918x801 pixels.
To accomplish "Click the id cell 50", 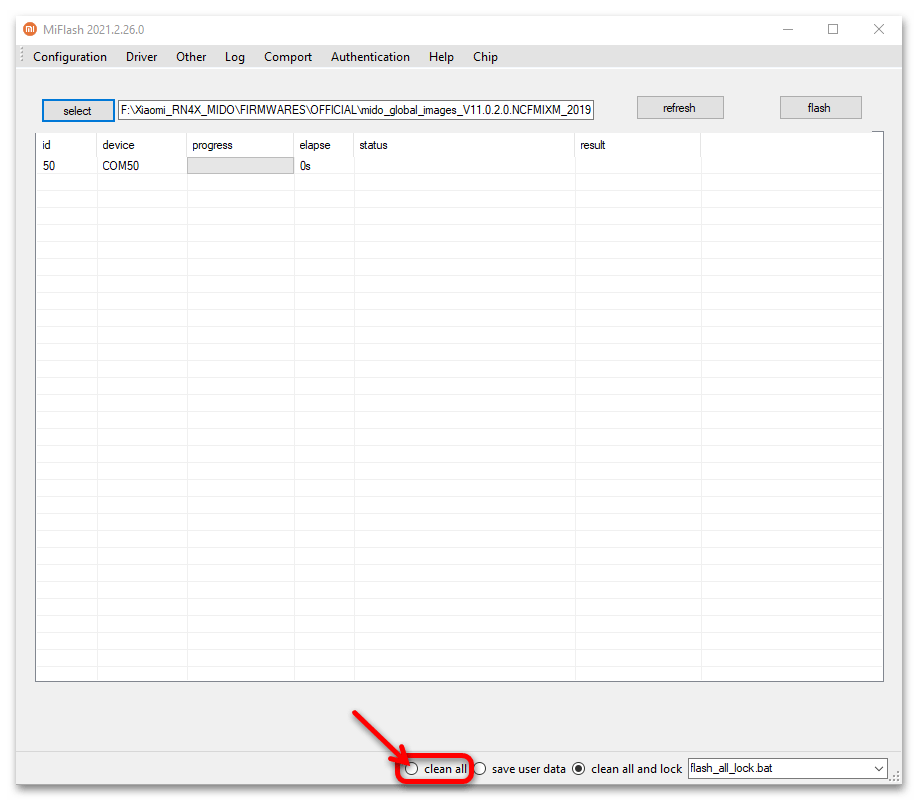I will [66, 166].
